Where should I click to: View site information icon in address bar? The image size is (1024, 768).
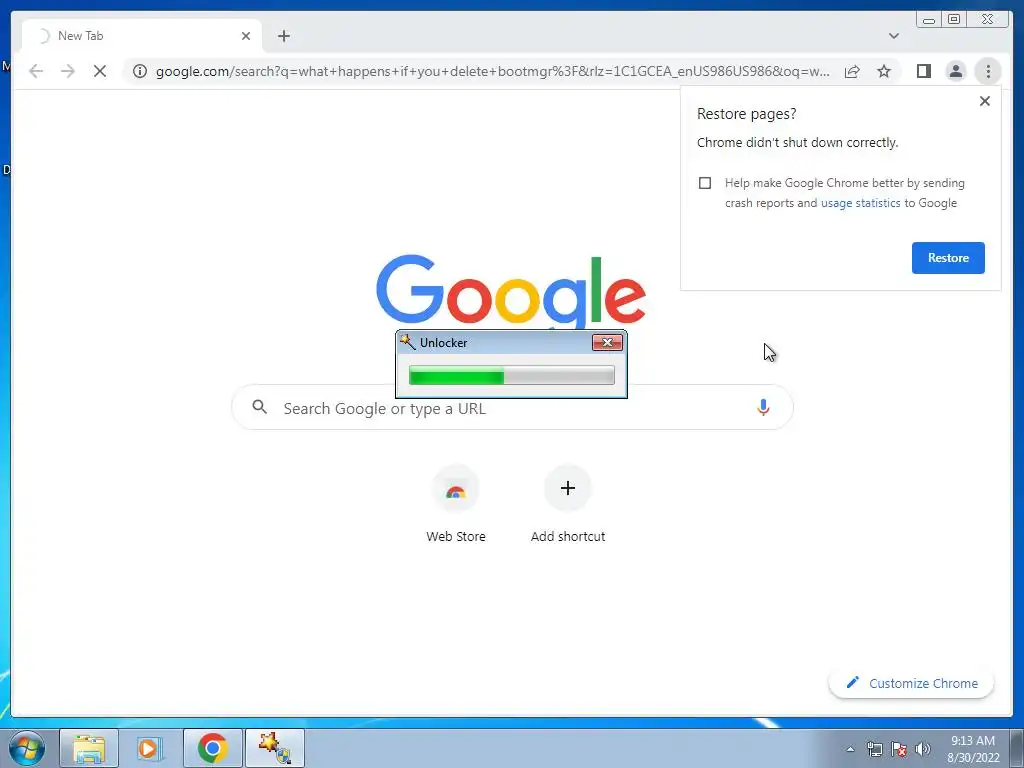[x=140, y=71]
